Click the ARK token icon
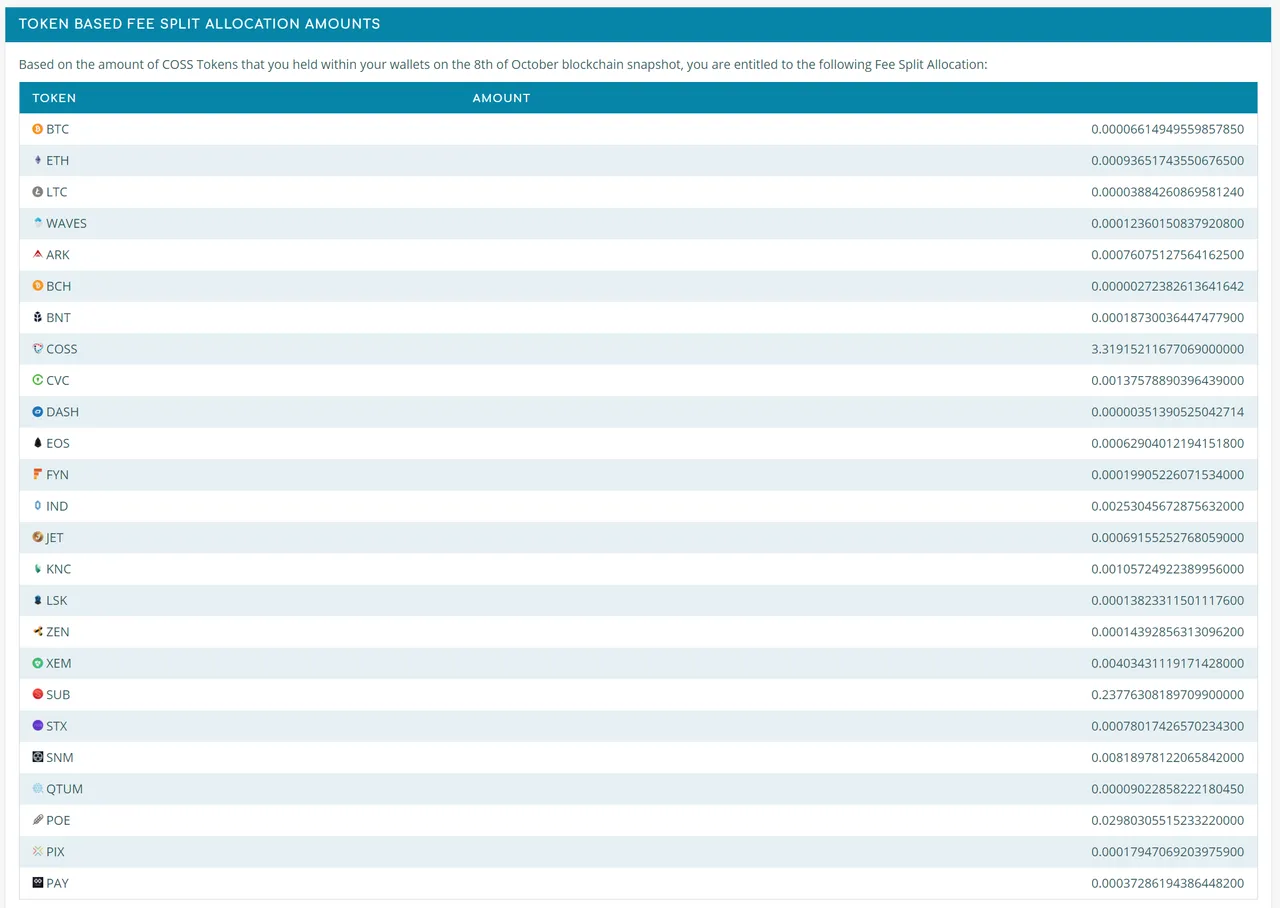1280x908 pixels. (x=38, y=255)
